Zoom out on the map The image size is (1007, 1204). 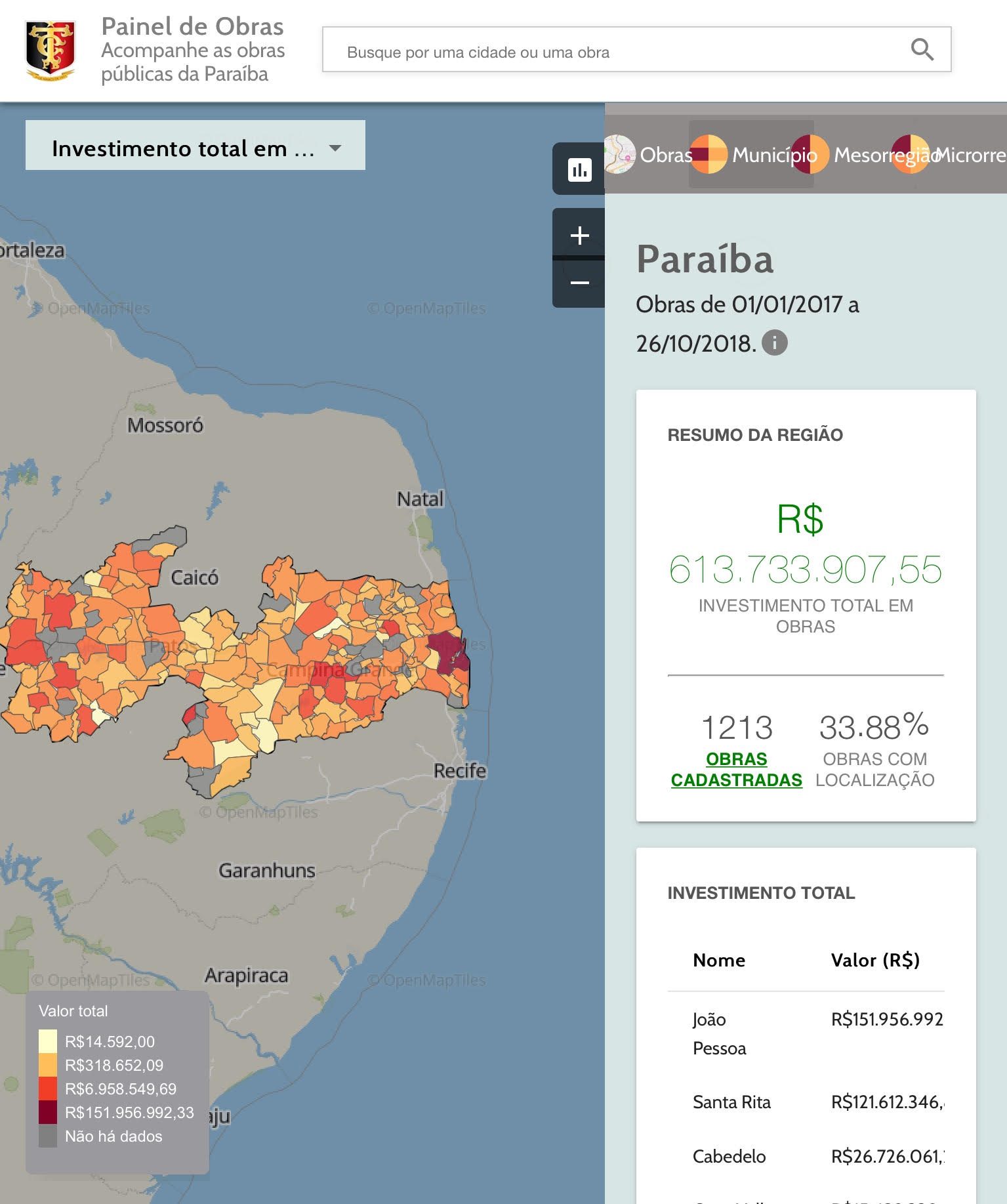(x=579, y=283)
